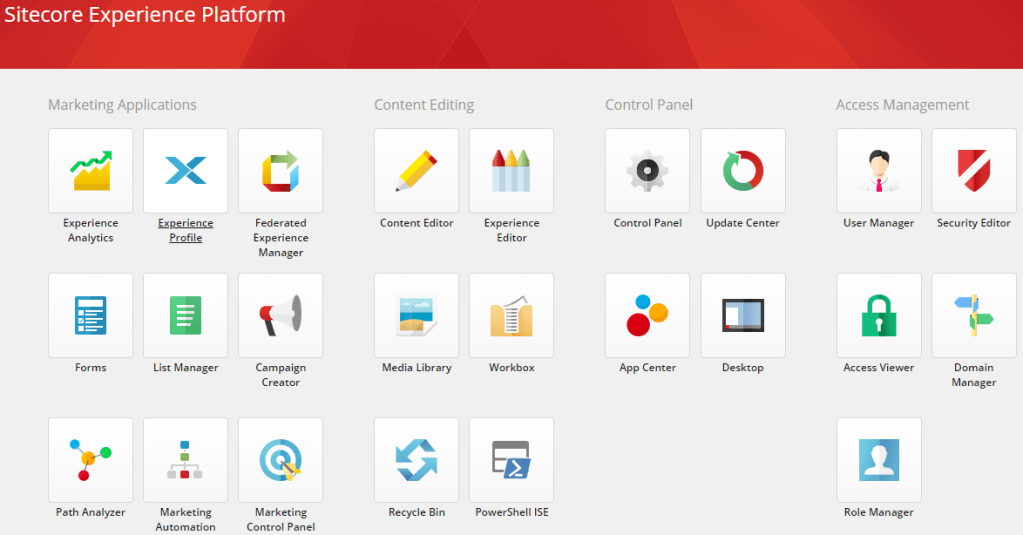The image size is (1023, 535).
Task: Launch PowerShell ISE icon
Action: [x=511, y=460]
